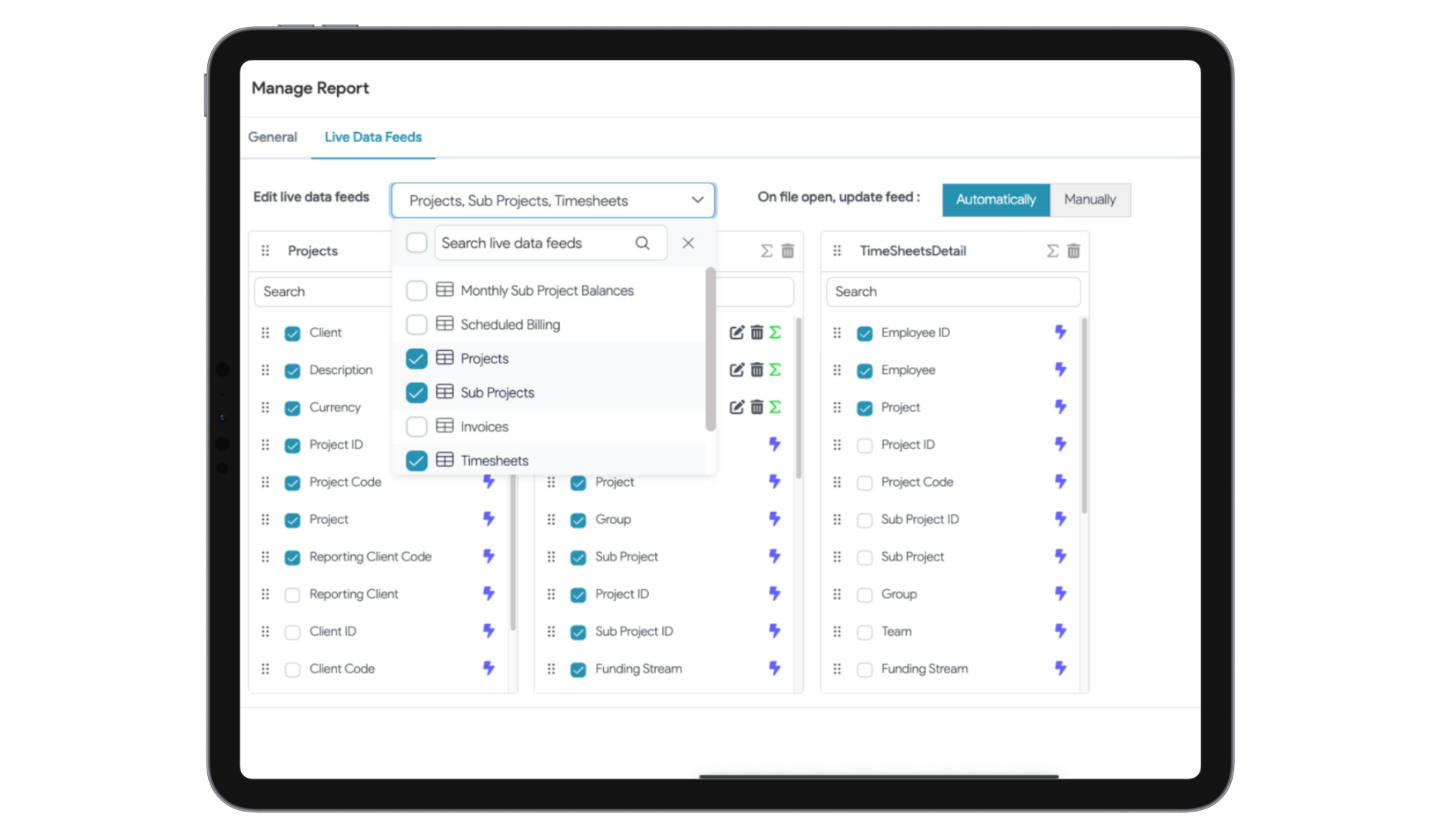Click the search magnifier in live data feeds
The width and height of the screenshot is (1440, 840).
(642, 243)
